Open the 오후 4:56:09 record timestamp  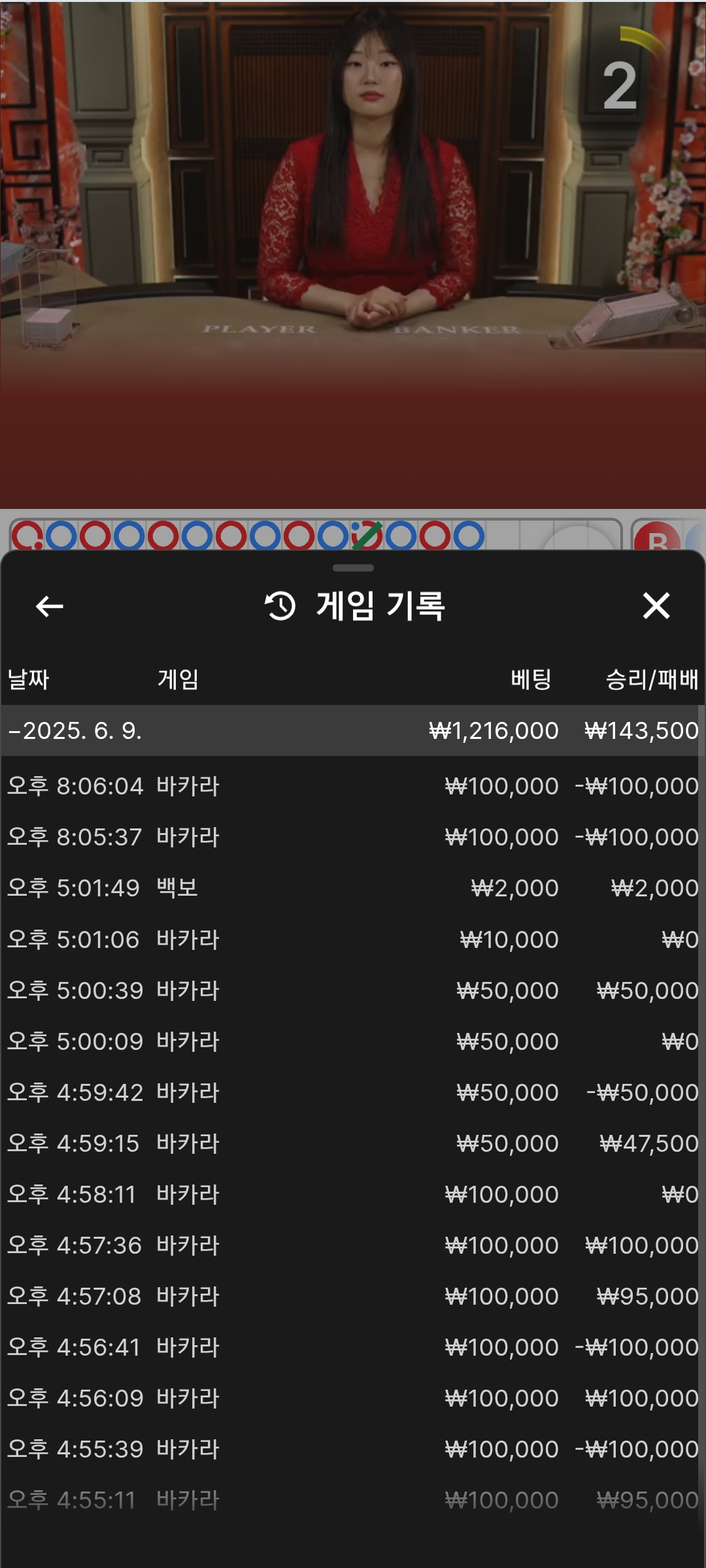click(x=75, y=1398)
